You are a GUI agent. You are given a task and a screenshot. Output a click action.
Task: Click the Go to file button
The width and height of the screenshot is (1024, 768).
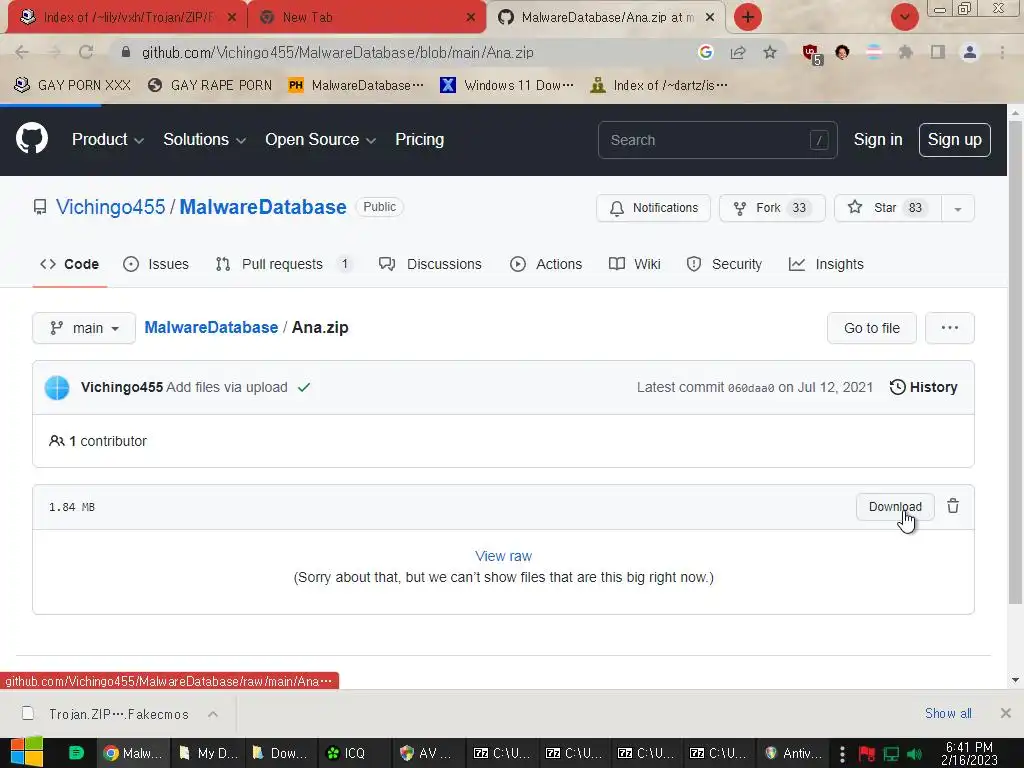(x=872, y=328)
